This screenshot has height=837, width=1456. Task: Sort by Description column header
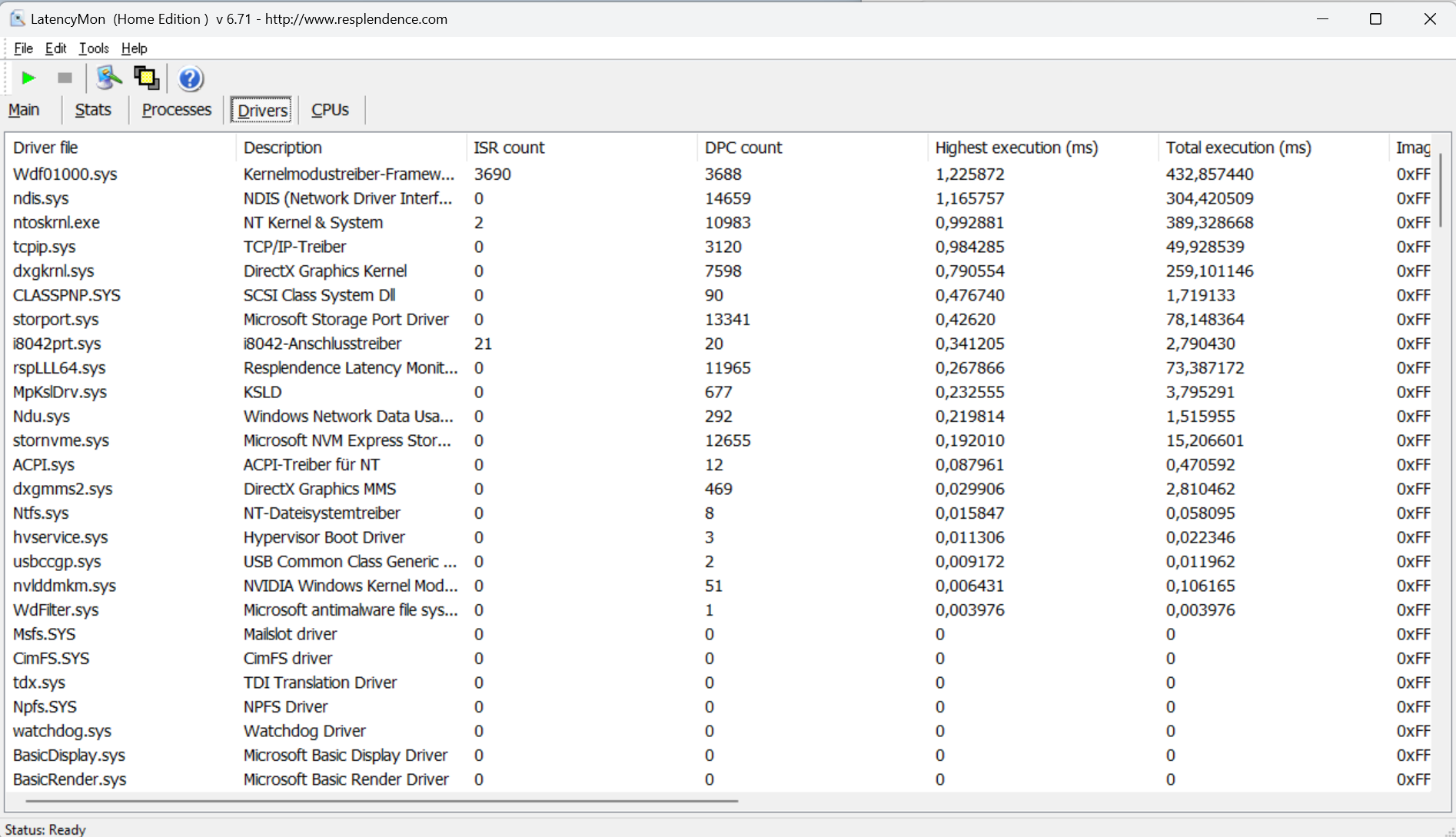pos(351,148)
